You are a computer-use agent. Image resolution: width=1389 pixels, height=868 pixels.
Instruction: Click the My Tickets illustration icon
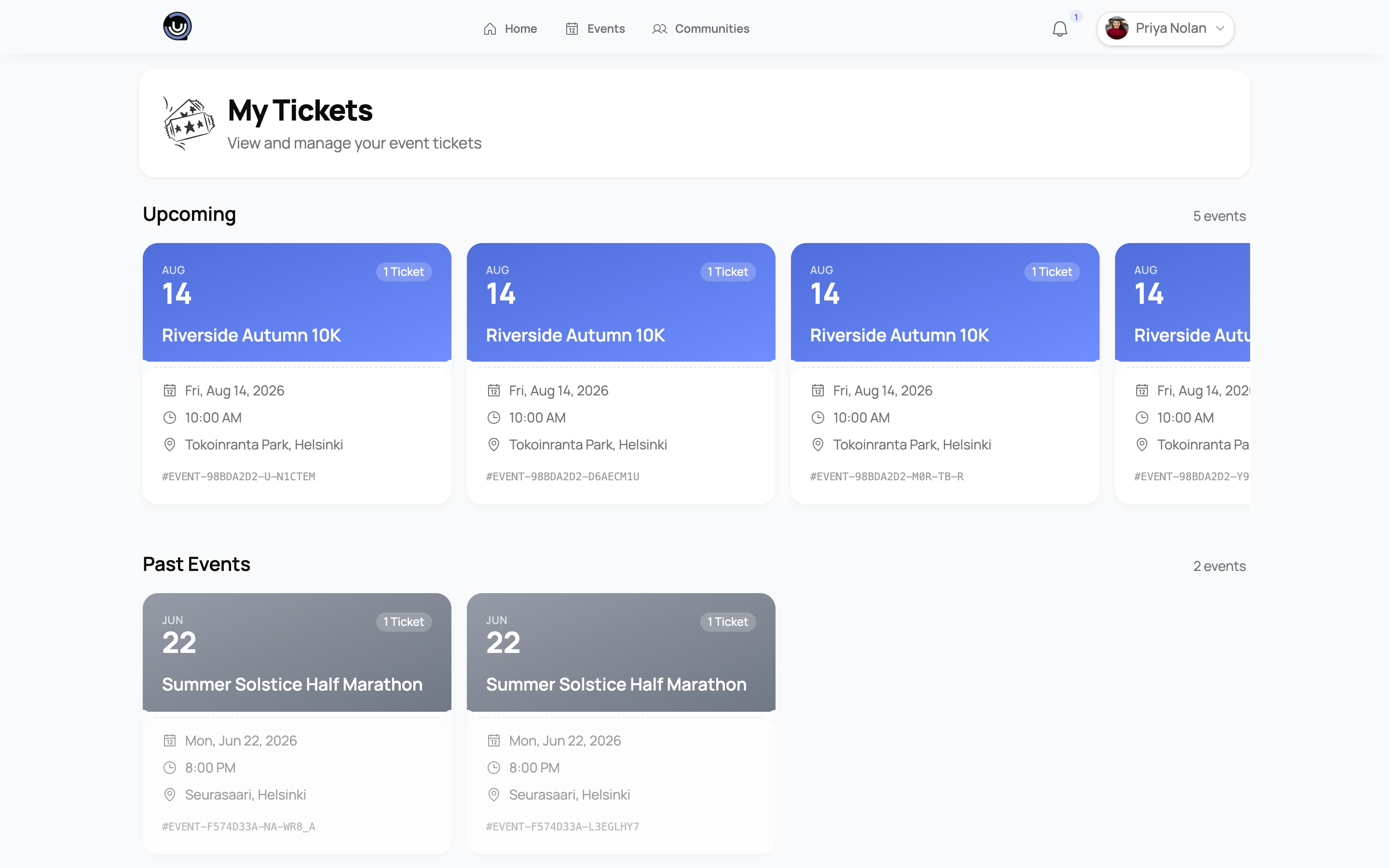(x=189, y=123)
